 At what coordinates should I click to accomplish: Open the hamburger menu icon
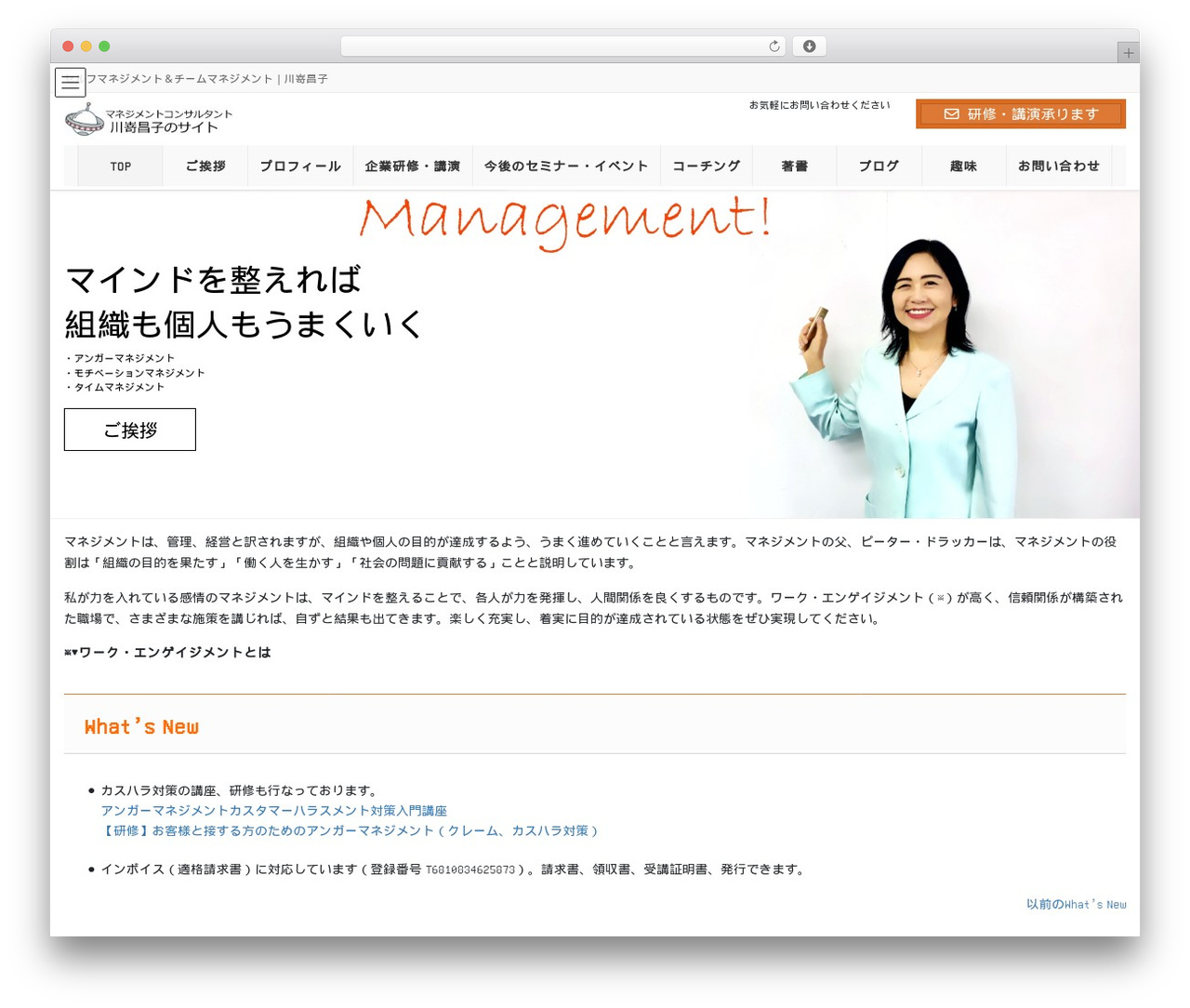click(x=70, y=83)
